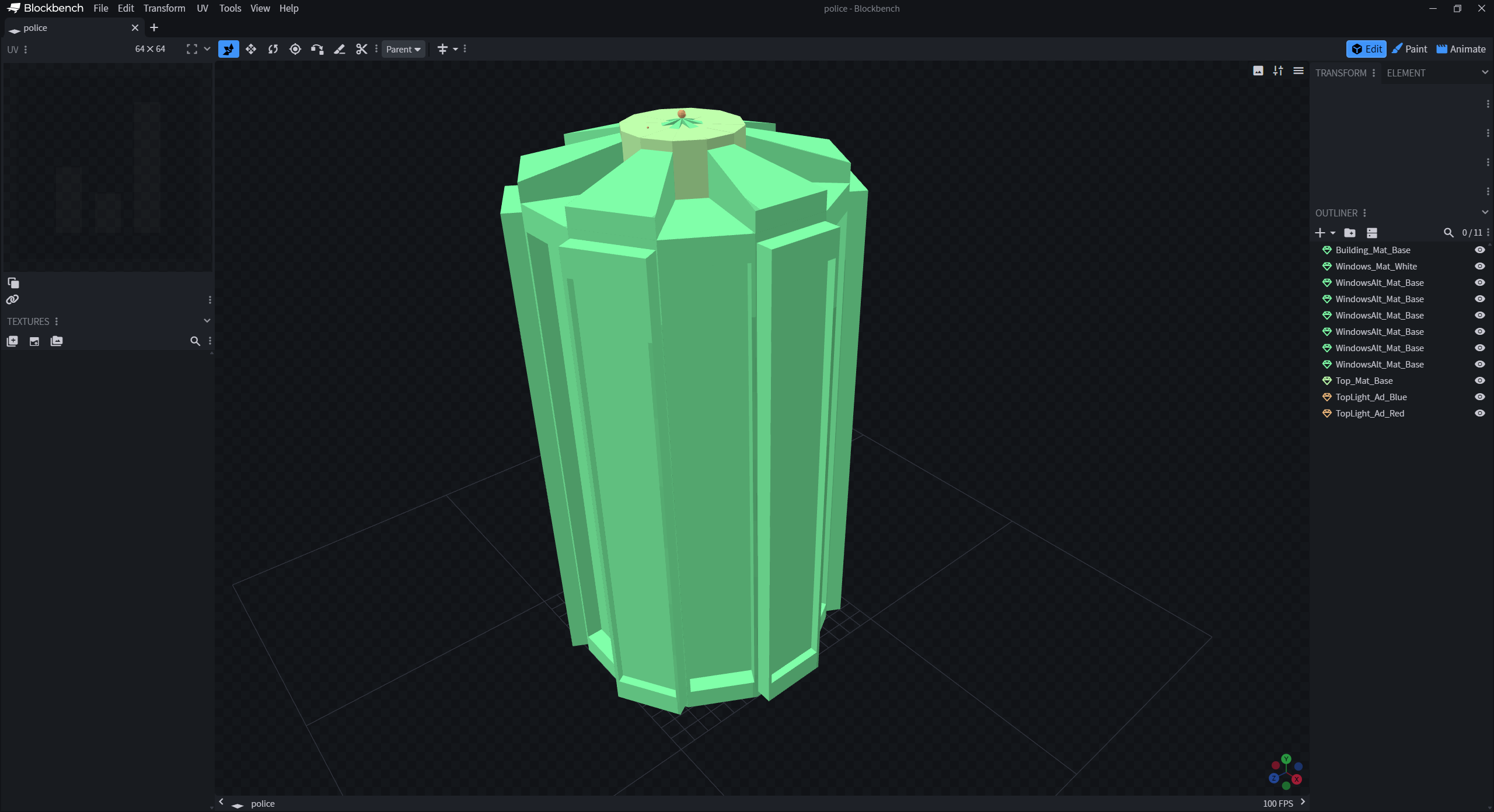Viewport: 1494px width, 812px height.
Task: Click the Y axis on navigation gizmo
Action: (x=1286, y=759)
